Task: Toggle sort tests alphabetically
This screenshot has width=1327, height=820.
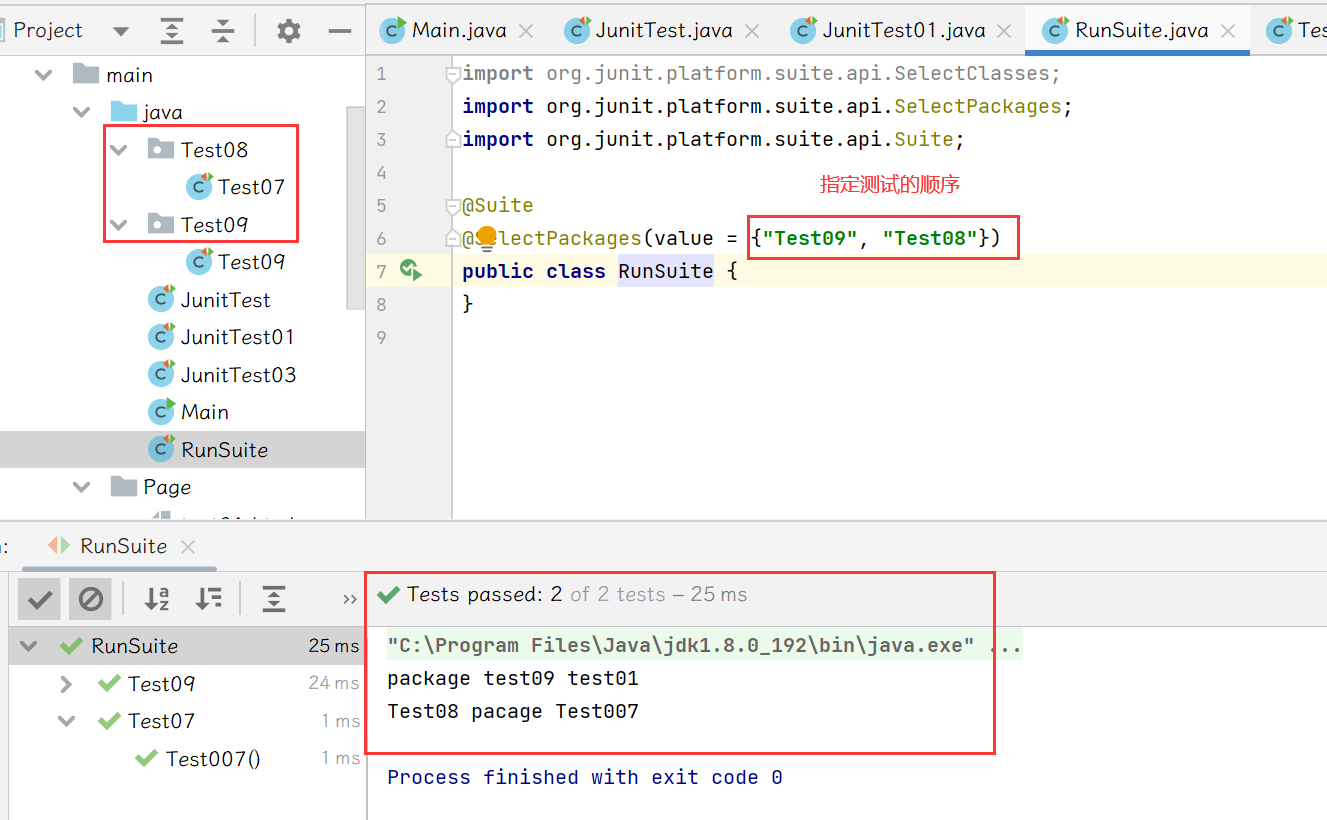Action: tap(157, 598)
